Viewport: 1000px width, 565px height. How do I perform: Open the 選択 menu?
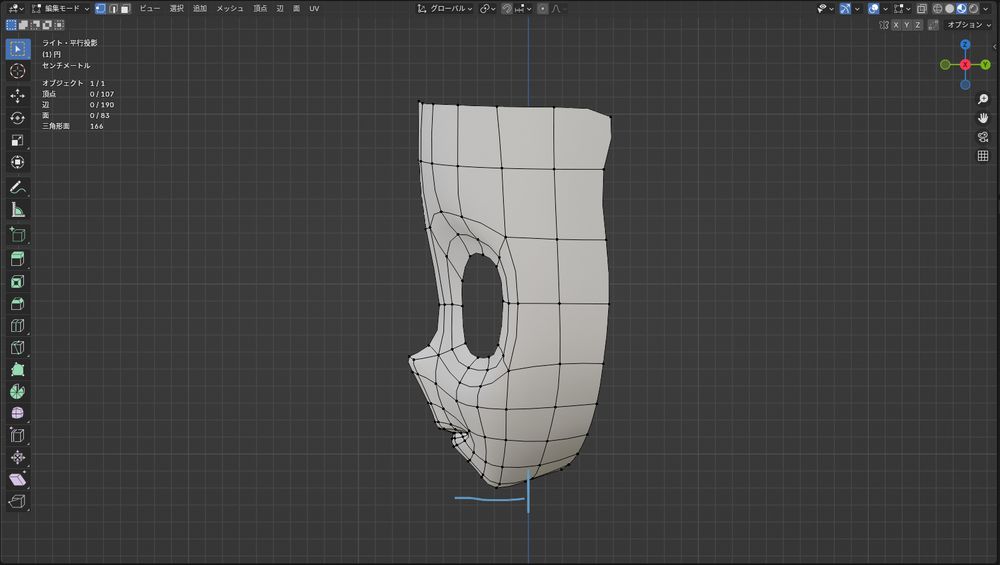176,8
